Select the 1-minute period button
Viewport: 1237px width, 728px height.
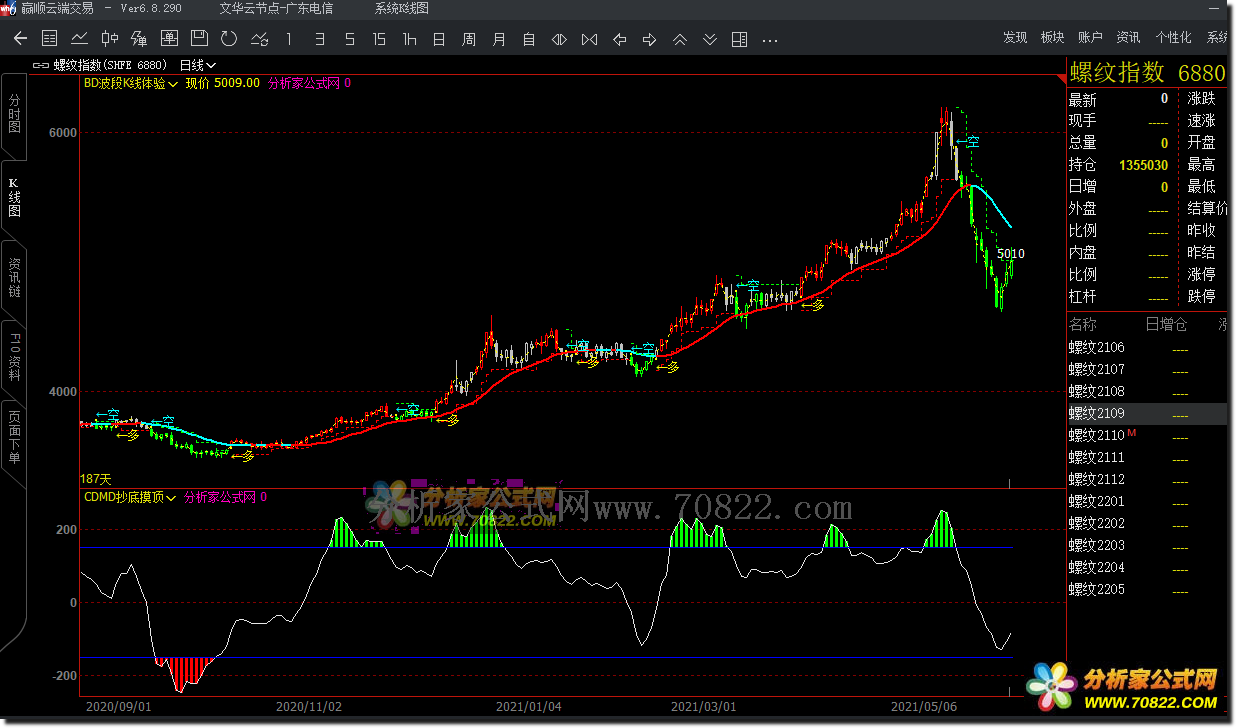289,39
